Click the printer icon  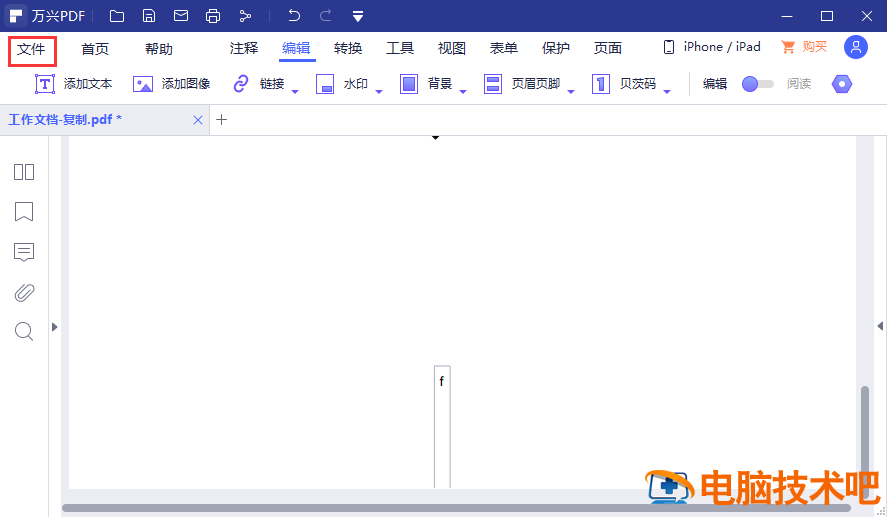(x=213, y=16)
